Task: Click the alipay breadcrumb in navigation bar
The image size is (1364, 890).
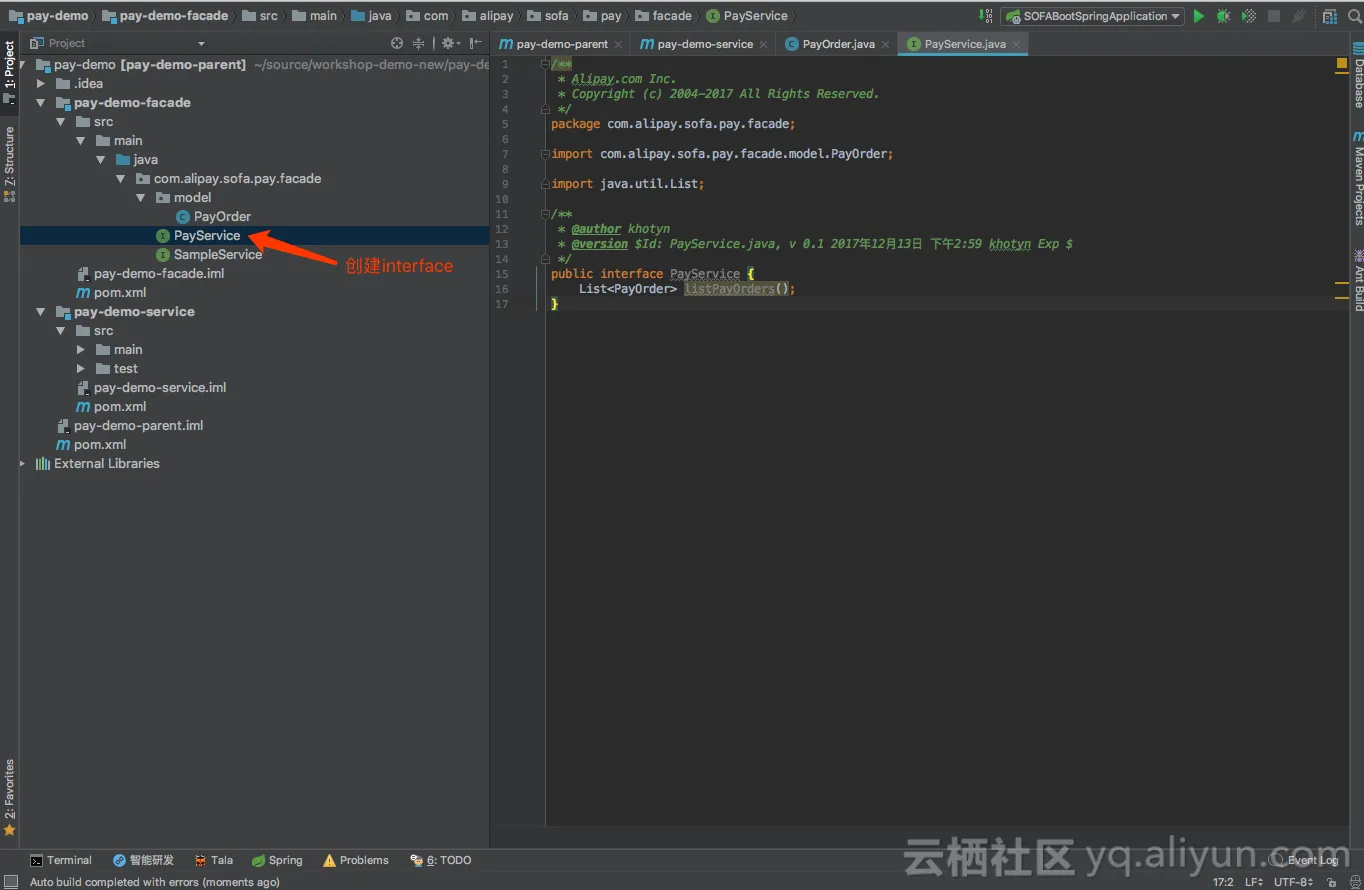Action: (x=487, y=16)
